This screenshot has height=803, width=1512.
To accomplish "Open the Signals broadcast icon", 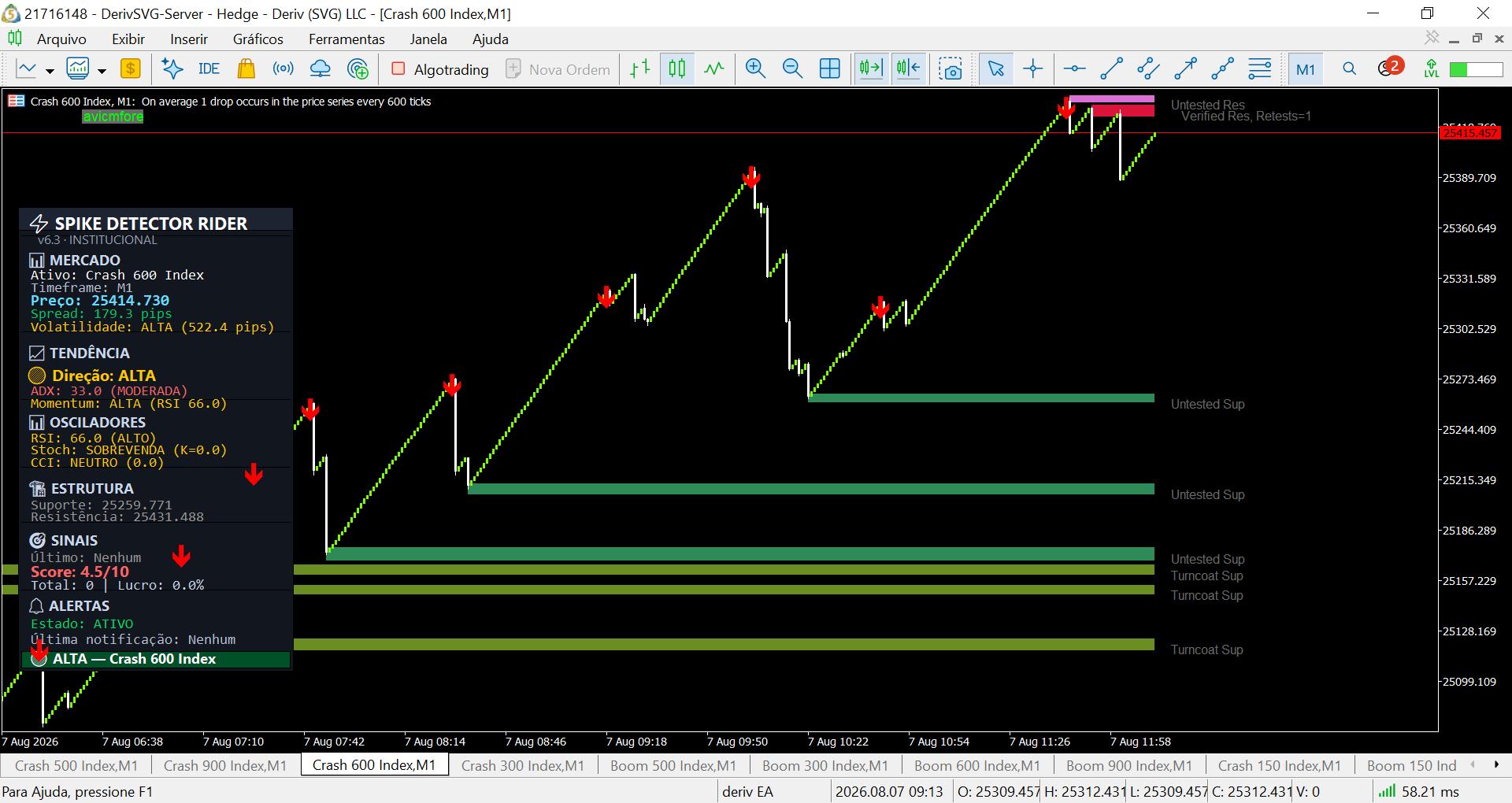I will (x=283, y=69).
